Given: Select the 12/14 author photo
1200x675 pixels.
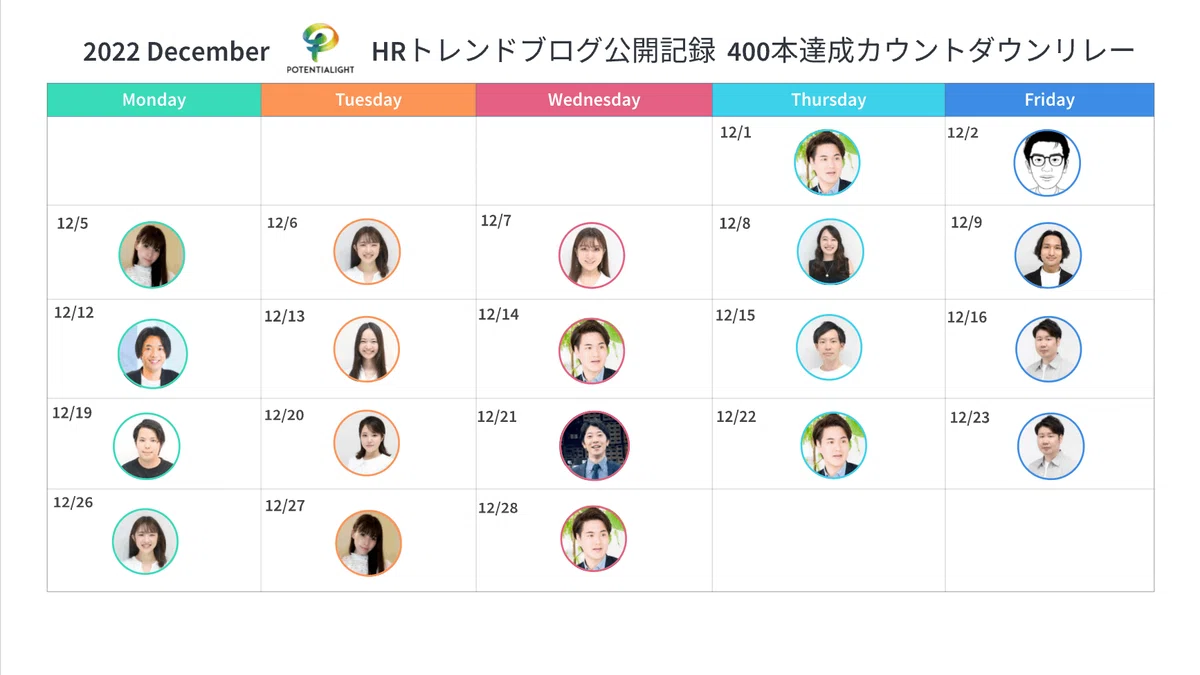Looking at the screenshot, I should coord(592,351).
